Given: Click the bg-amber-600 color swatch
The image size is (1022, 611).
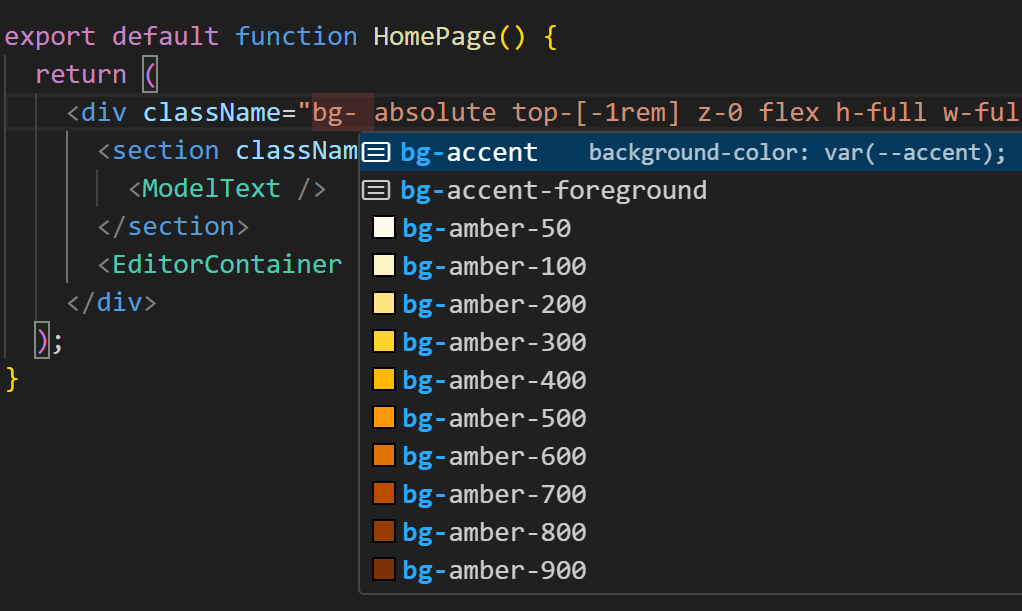Looking at the screenshot, I should click(384, 456).
